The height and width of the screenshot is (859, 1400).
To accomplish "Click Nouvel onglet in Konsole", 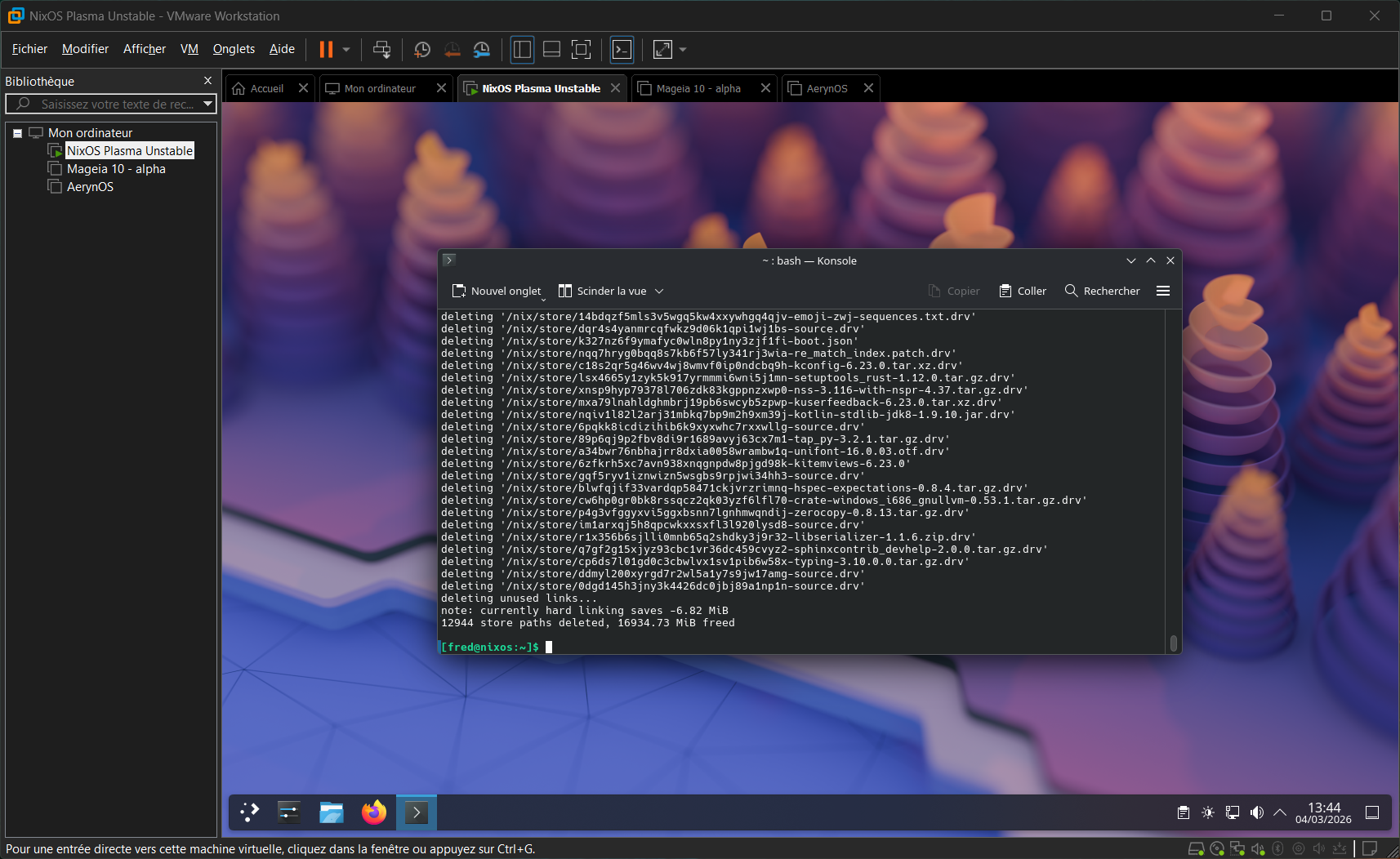I will pyautogui.click(x=497, y=292).
